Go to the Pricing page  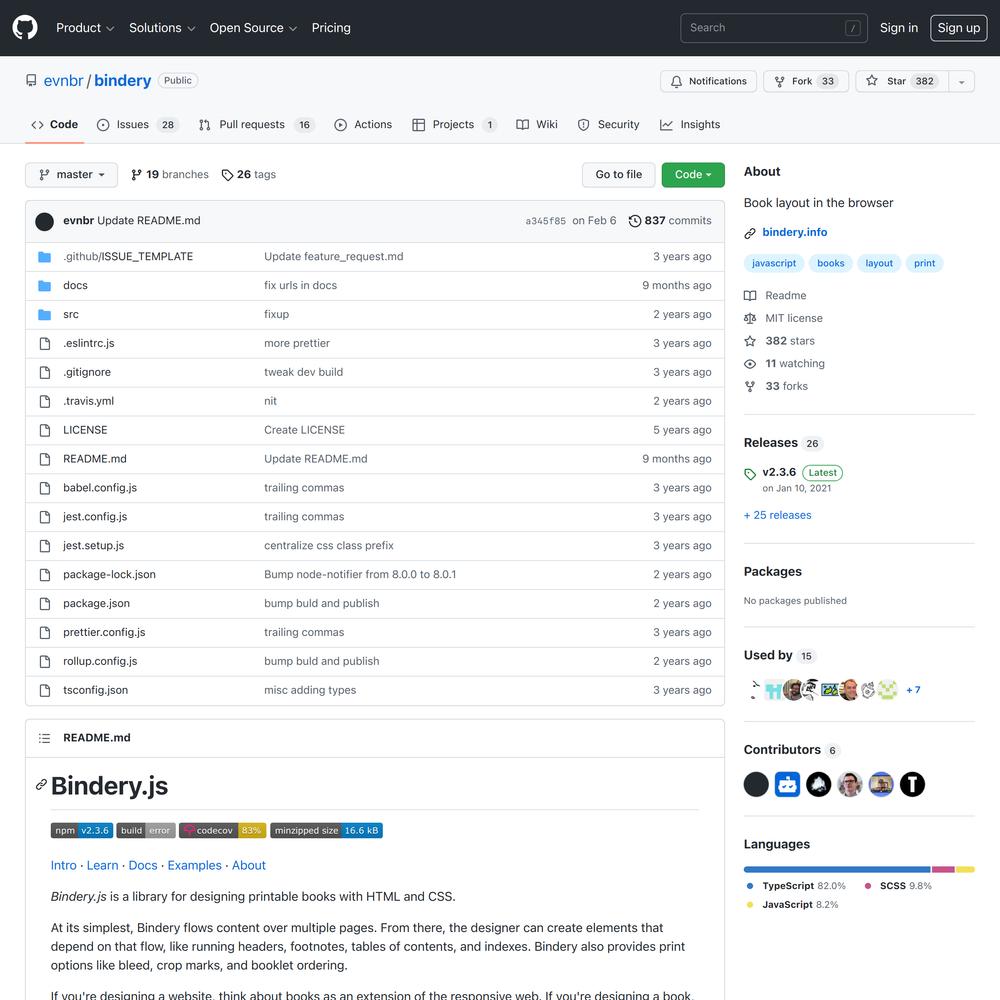(x=331, y=28)
